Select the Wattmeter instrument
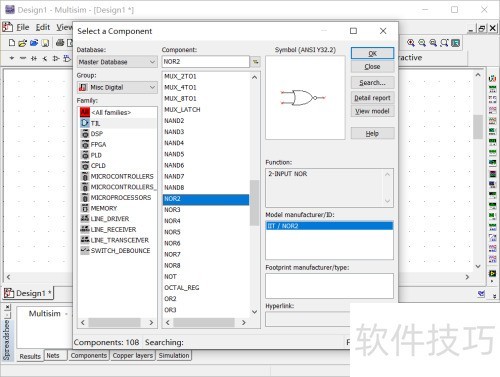Screen dimensions: 500x377 tap(492, 99)
